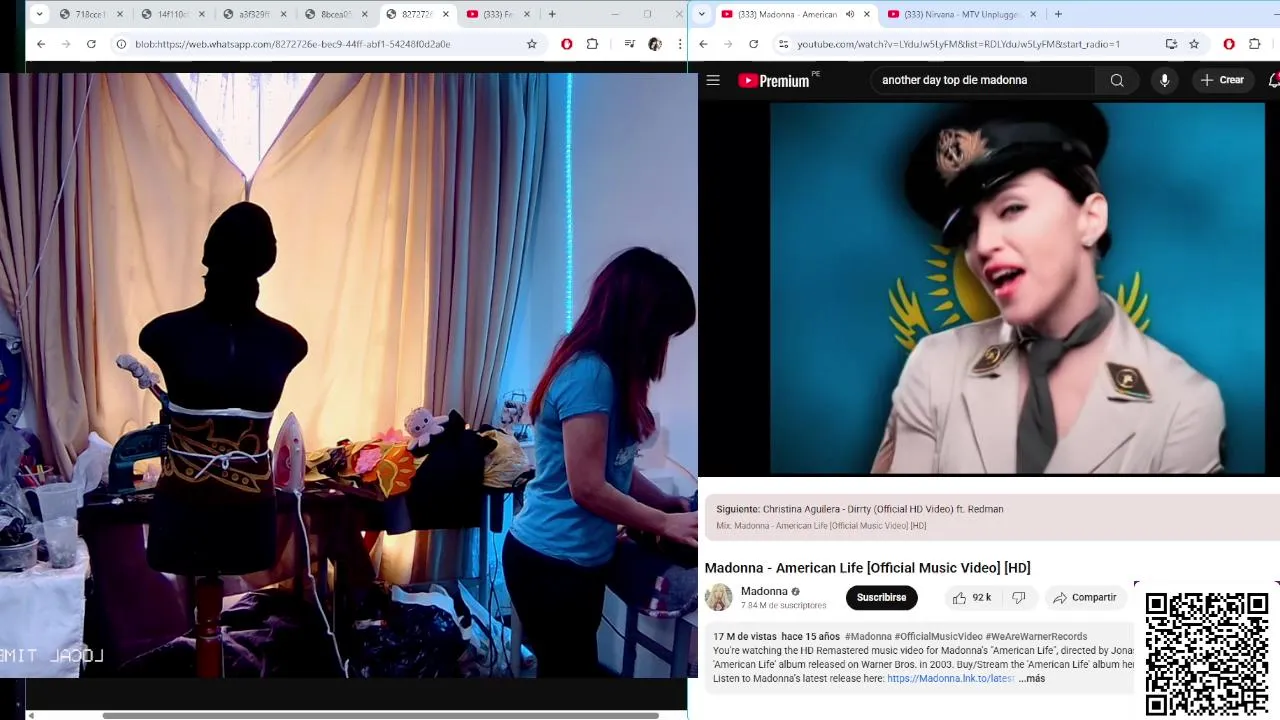Go back in the WhatsApp browser window
1280x720 pixels.
tap(41, 44)
